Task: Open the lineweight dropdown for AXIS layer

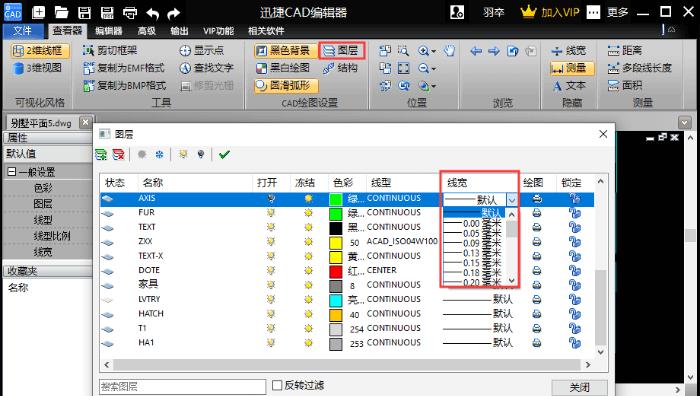Action: tap(512, 200)
